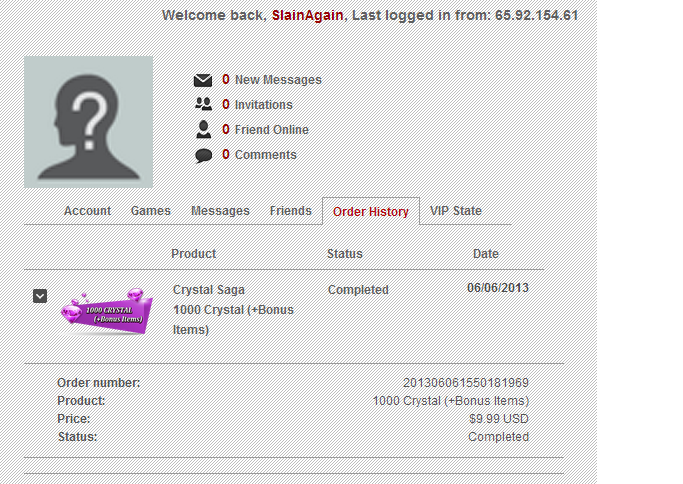This screenshot has width=683, height=484.
Task: Collapse the Crystal Saga order details
Action: 40,296
